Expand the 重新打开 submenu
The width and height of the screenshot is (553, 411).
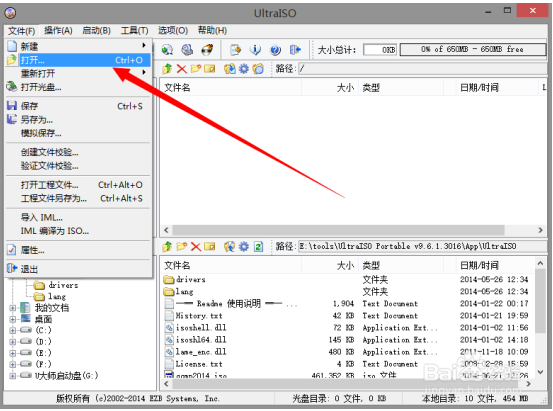pyautogui.click(x=78, y=73)
